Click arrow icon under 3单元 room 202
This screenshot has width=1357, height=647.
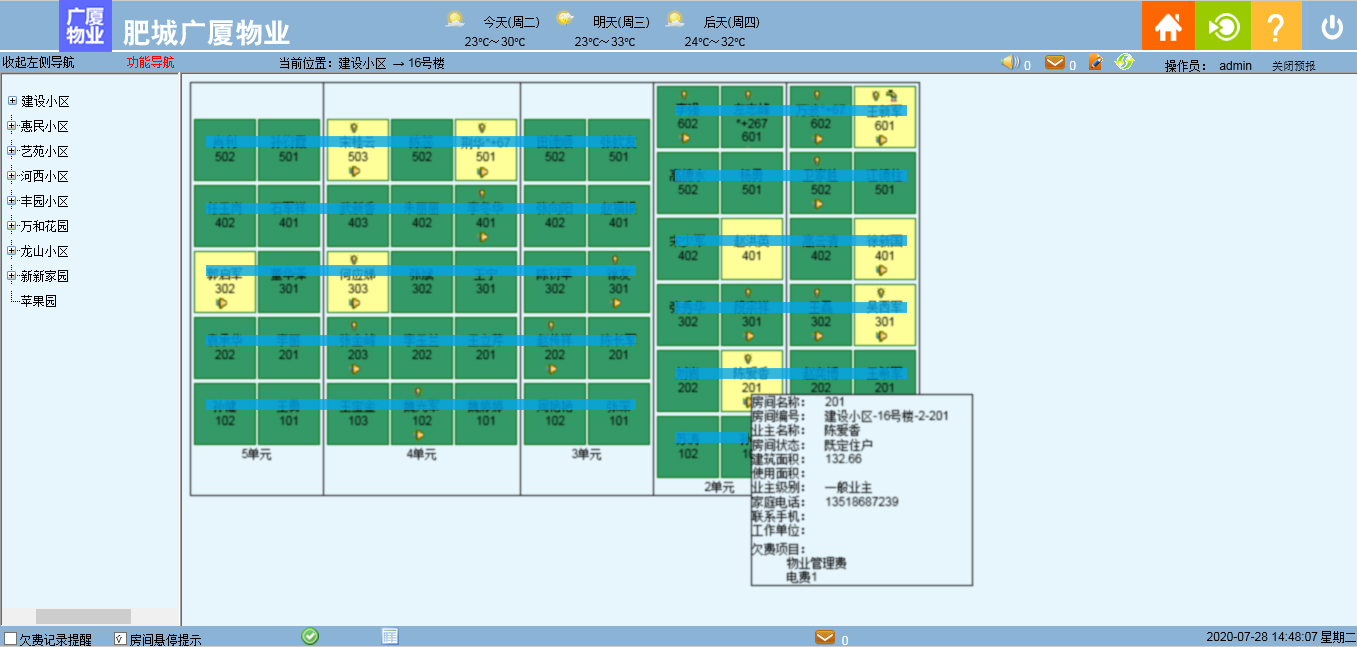coord(551,369)
